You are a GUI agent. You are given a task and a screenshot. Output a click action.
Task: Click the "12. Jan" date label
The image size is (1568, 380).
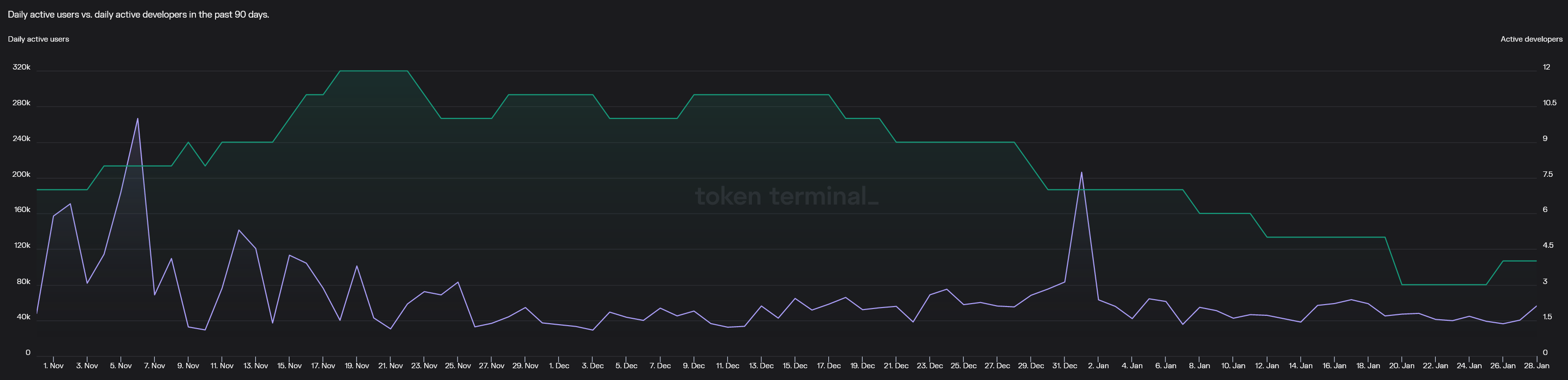click(x=1267, y=366)
